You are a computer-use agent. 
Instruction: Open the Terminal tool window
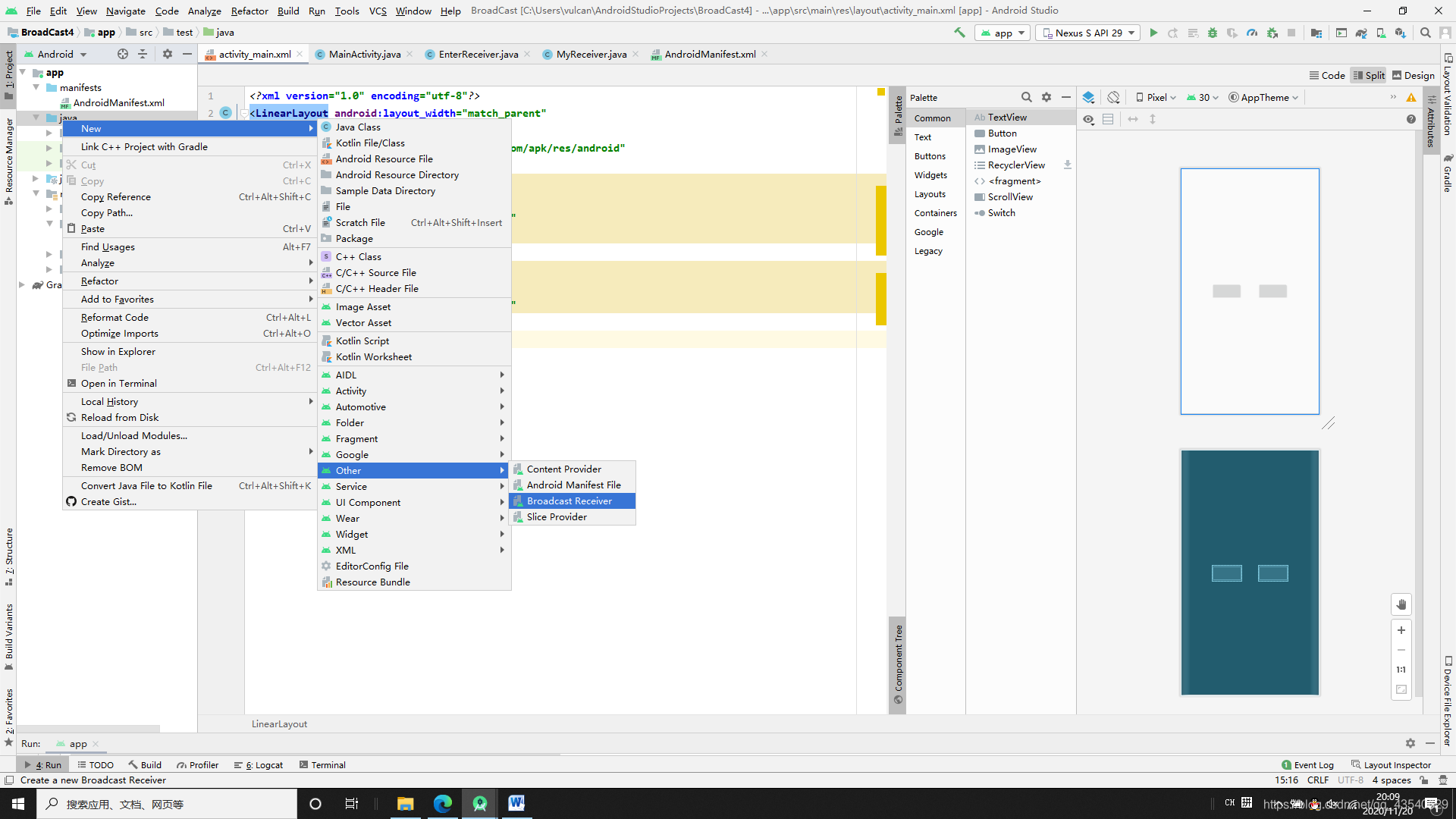[x=322, y=764]
